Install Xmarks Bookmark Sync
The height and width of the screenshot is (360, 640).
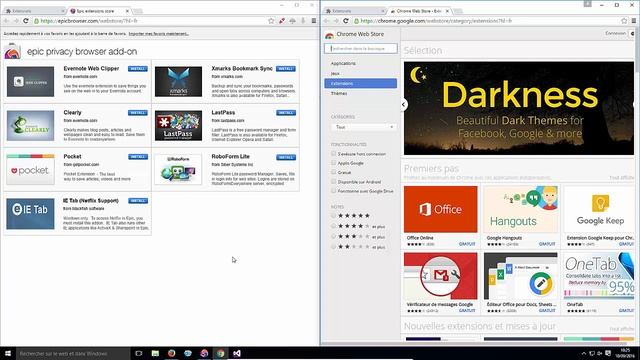click(x=286, y=69)
